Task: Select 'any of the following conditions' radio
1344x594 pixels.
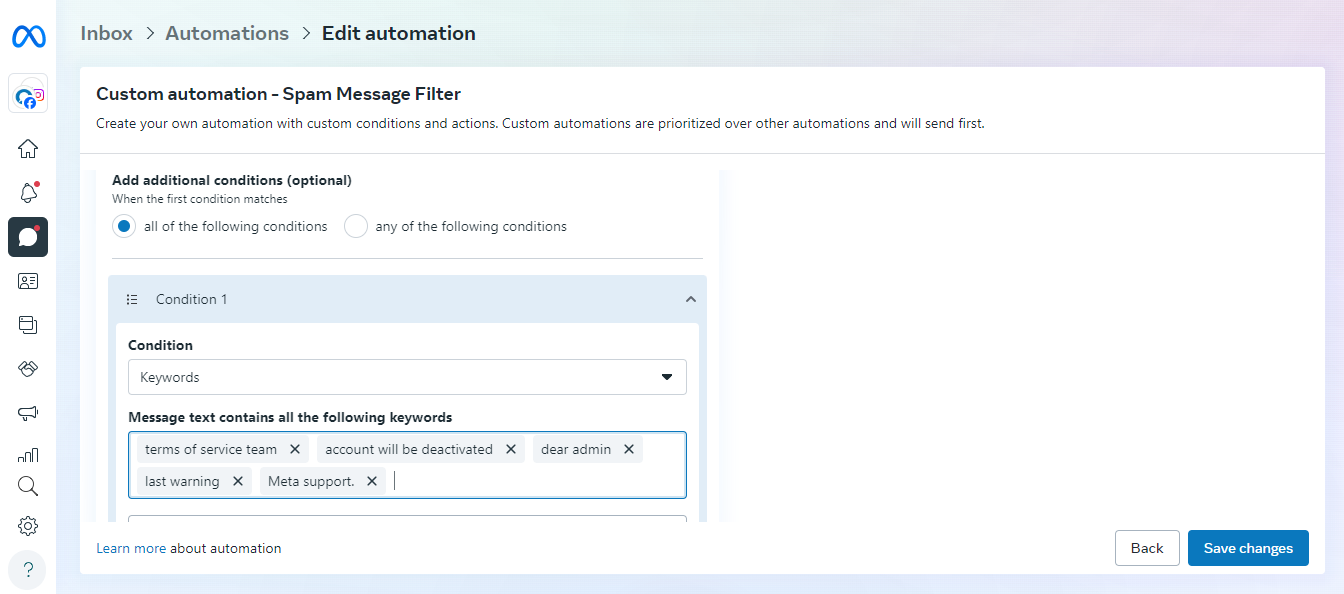Action: 356,226
